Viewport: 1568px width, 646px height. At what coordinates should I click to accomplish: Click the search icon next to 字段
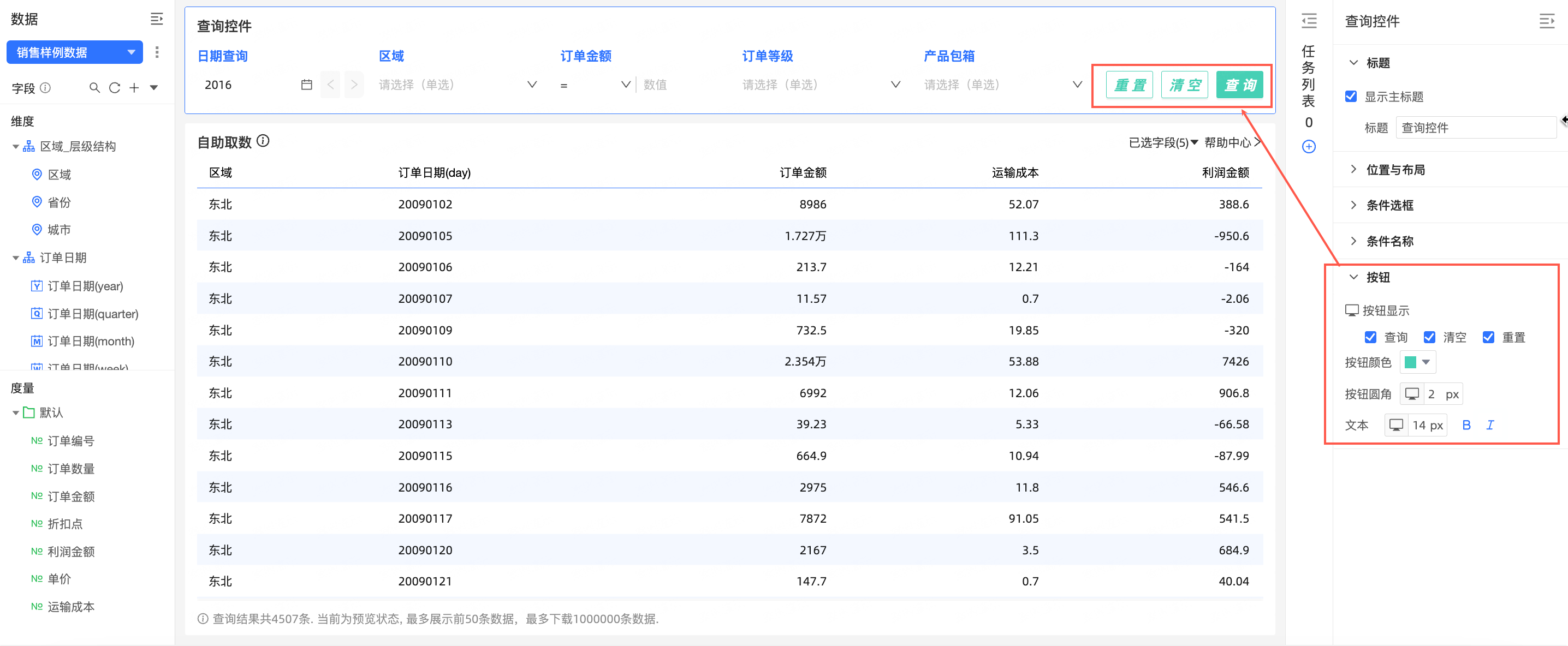coord(94,88)
